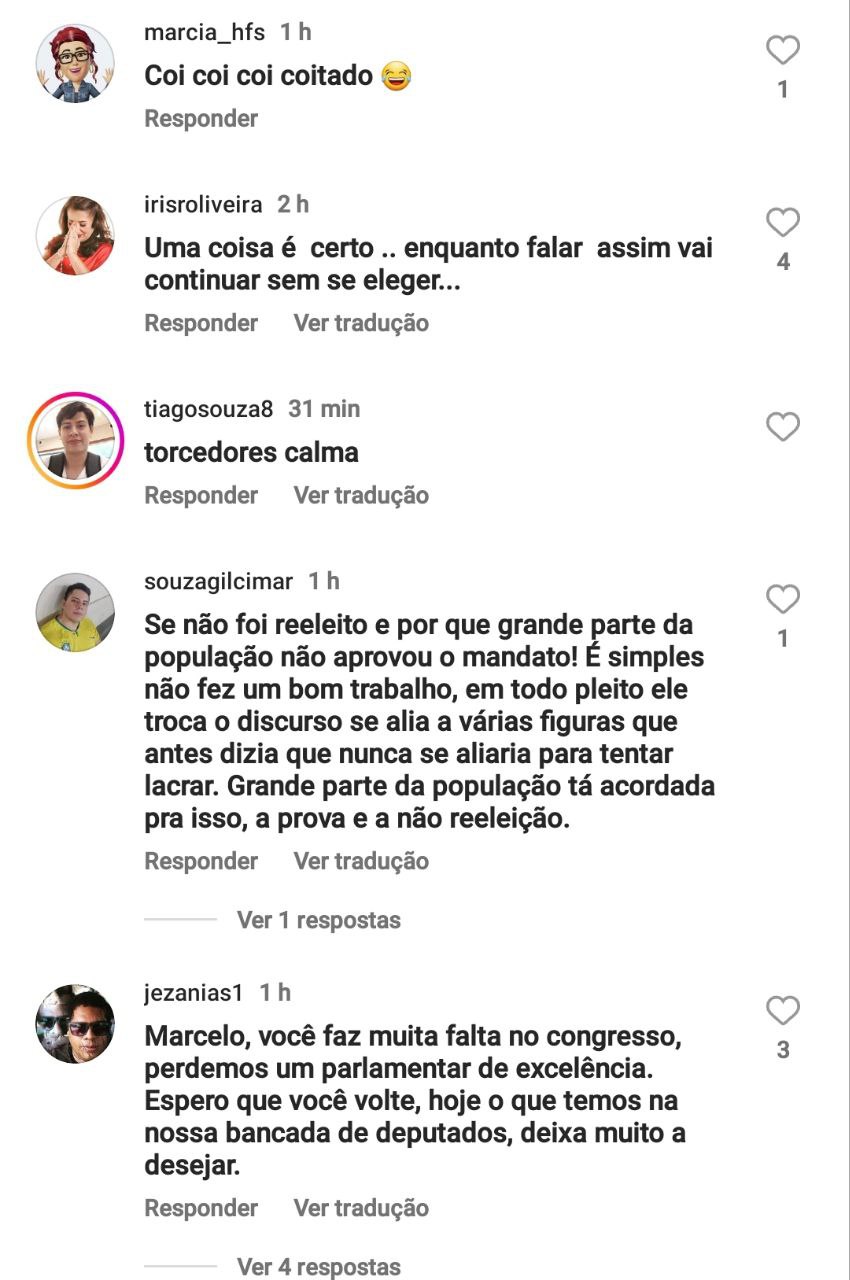Open souzagilcimar's profile avatar
The width and height of the screenshot is (850, 1280).
(75, 613)
